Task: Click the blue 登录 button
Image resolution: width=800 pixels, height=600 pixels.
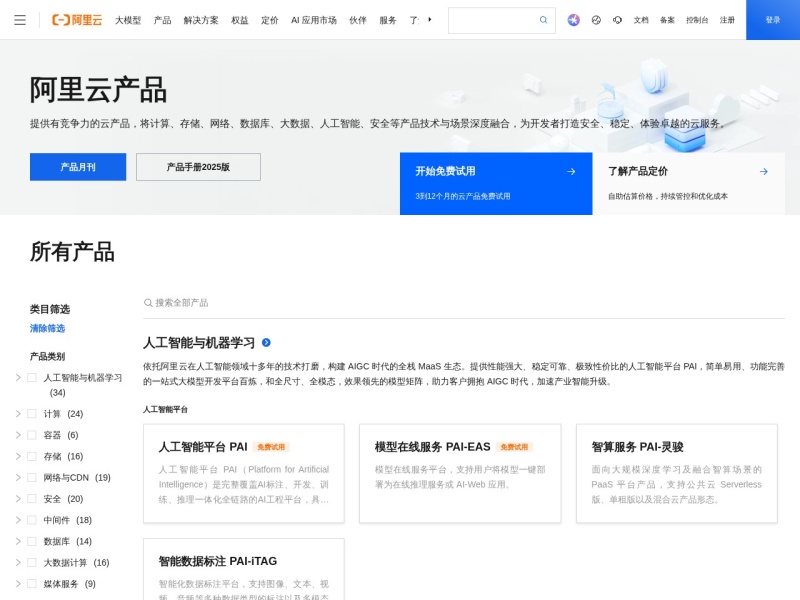Action: tap(773, 20)
